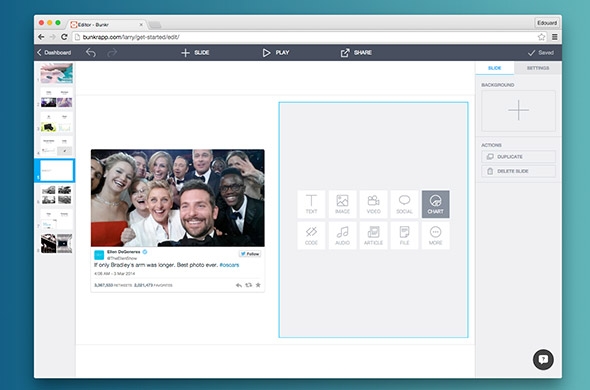
Task: Insert an Article block
Action: tap(373, 235)
